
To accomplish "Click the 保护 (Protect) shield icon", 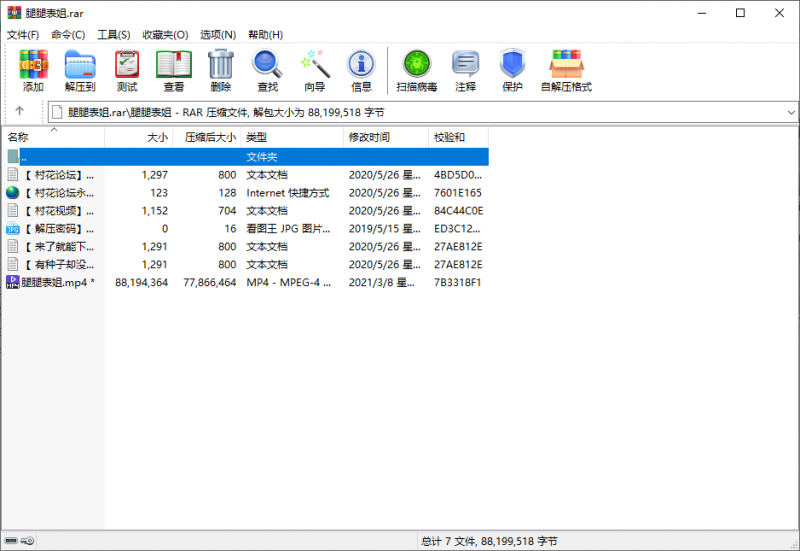I will pos(512,70).
